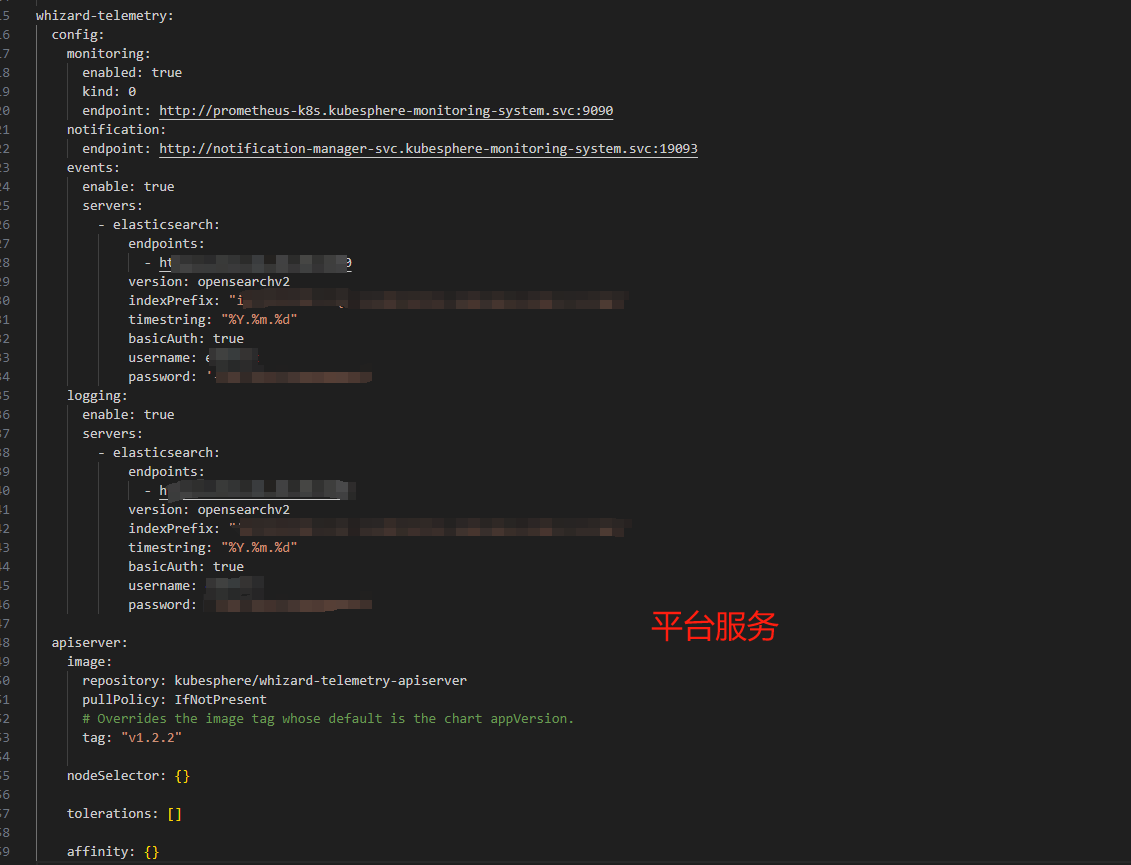Click 'version: opensearchv2' in the events section
Screen dimensions: 1131x865
[x=209, y=281]
